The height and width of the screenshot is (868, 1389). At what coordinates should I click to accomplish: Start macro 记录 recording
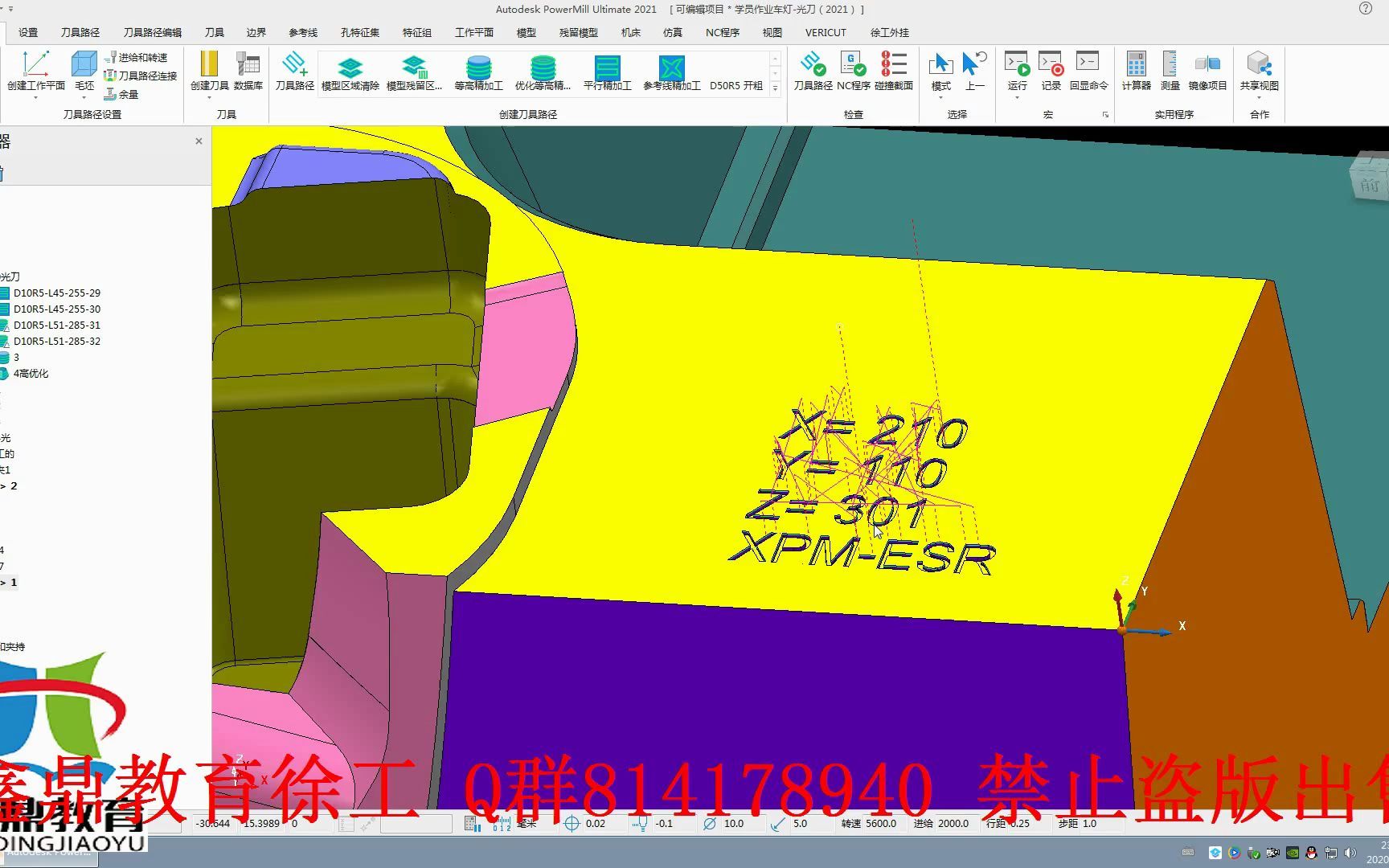1051,71
